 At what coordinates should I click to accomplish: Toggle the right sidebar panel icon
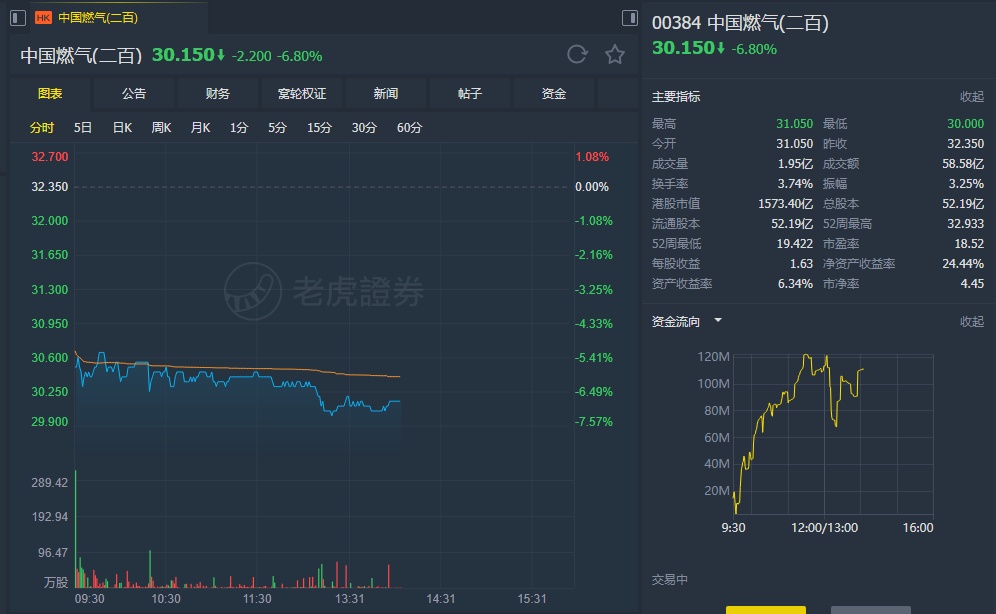(629, 18)
